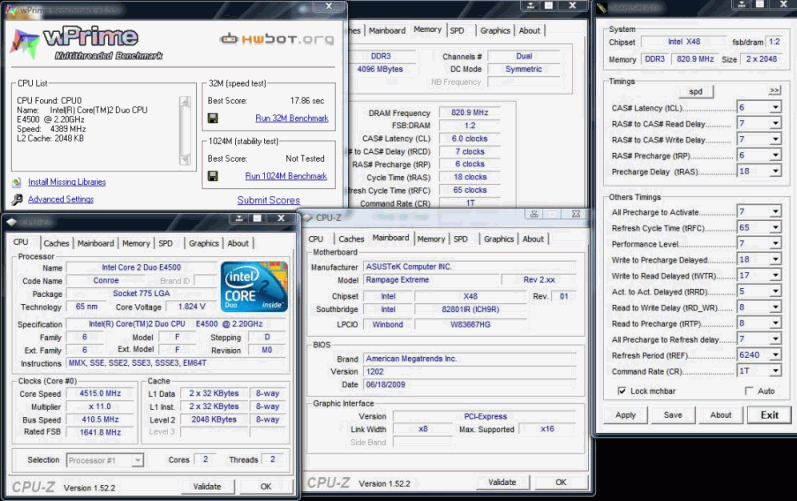Open Refresh Period (tREF) dropdown
The image size is (797, 501).
point(775,355)
